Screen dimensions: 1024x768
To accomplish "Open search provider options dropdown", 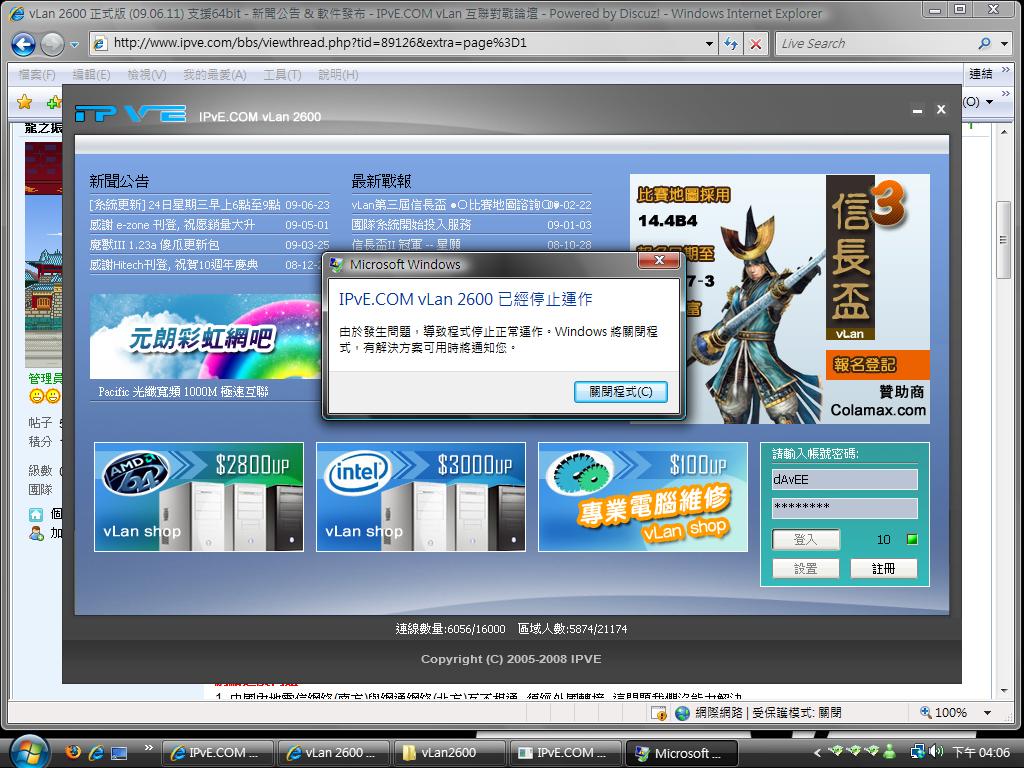I will (x=1004, y=44).
